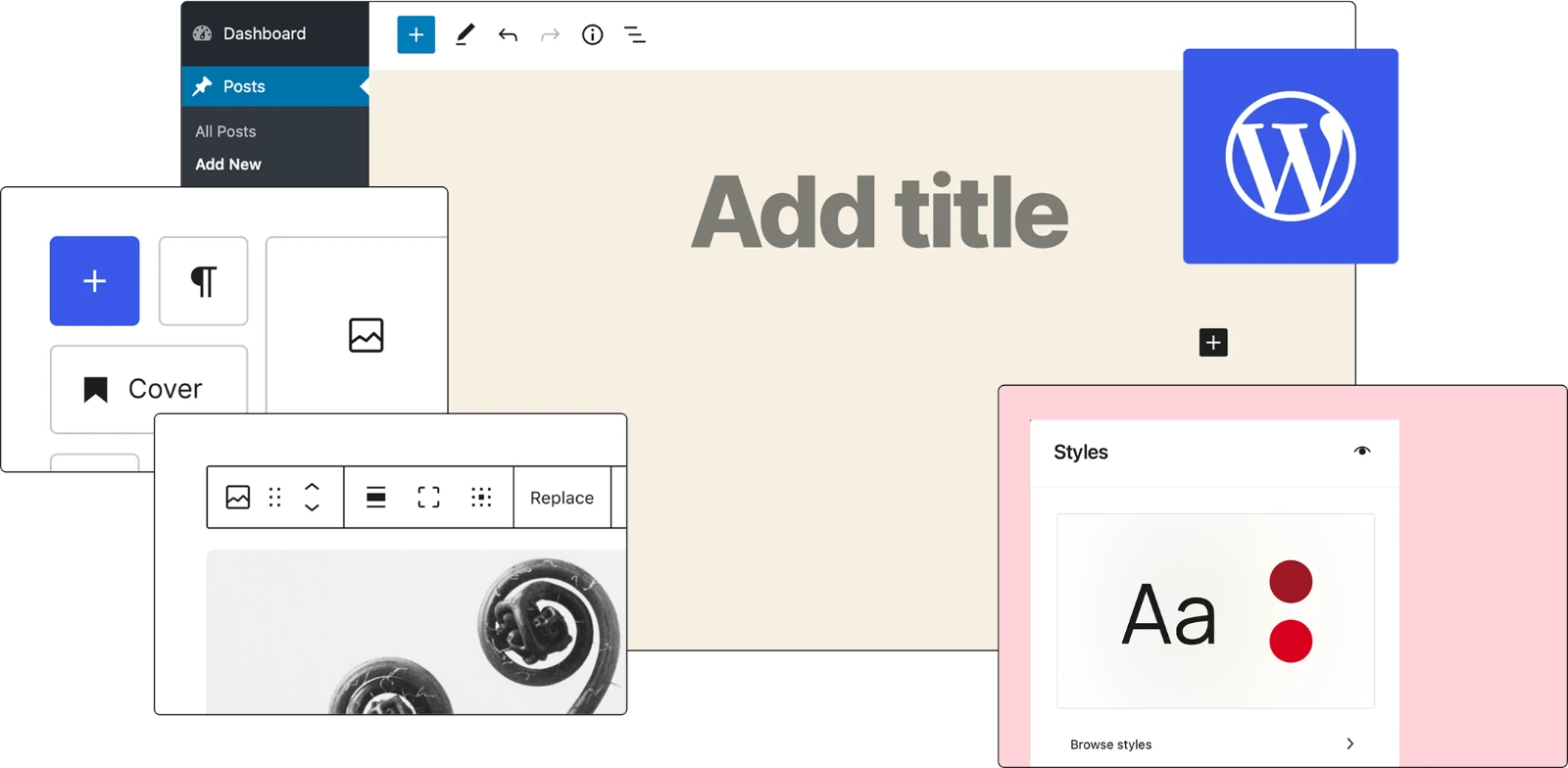Click the blue block inserter plus in the top toolbar
Viewport: 1568px width, 768px height.
click(x=416, y=34)
